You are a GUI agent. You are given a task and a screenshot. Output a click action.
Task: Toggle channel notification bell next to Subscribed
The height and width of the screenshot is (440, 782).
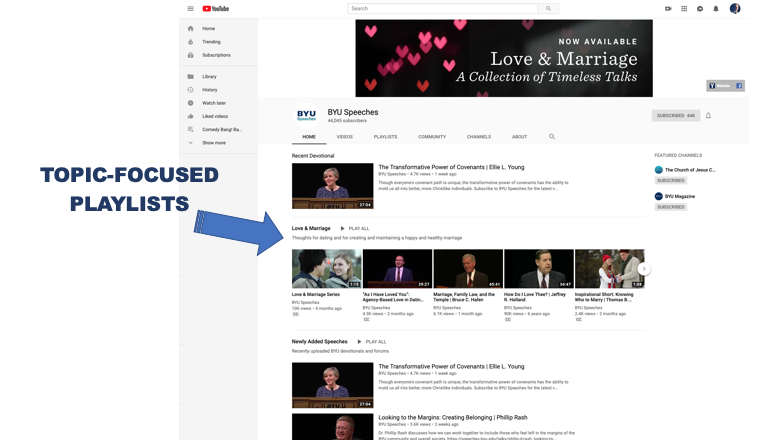pos(708,116)
